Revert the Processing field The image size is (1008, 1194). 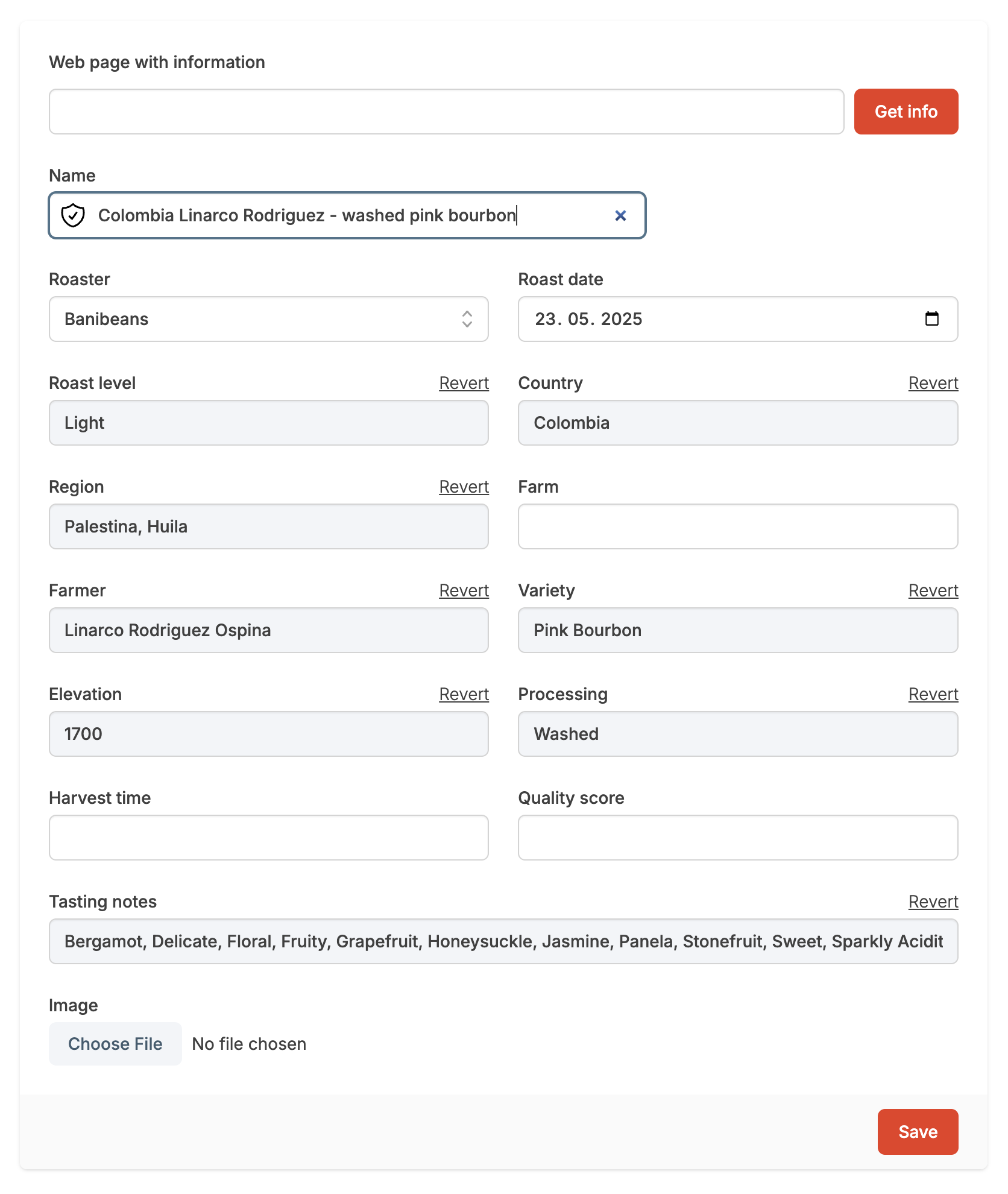pyautogui.click(x=933, y=694)
